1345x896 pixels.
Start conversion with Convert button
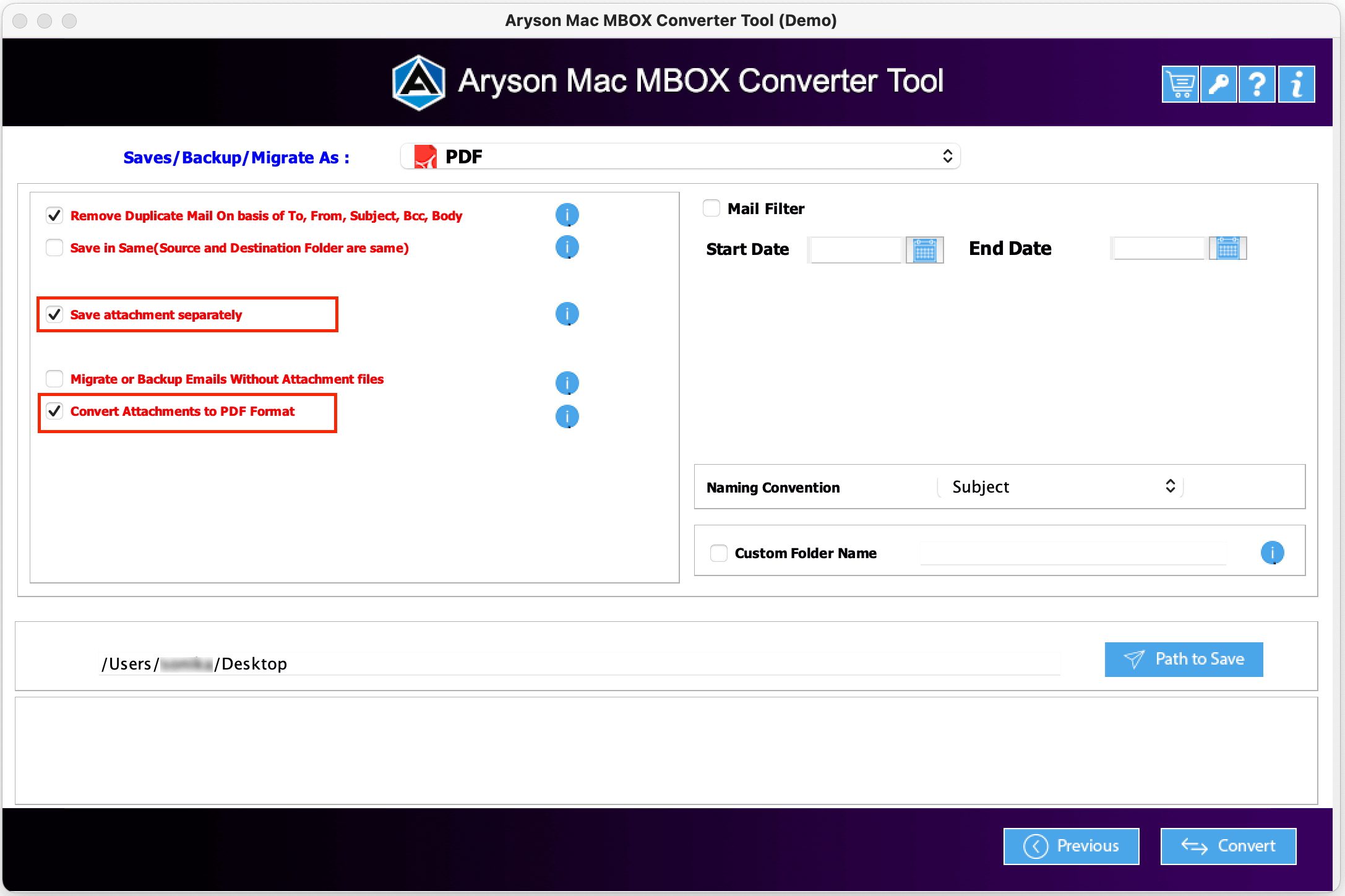1228,846
